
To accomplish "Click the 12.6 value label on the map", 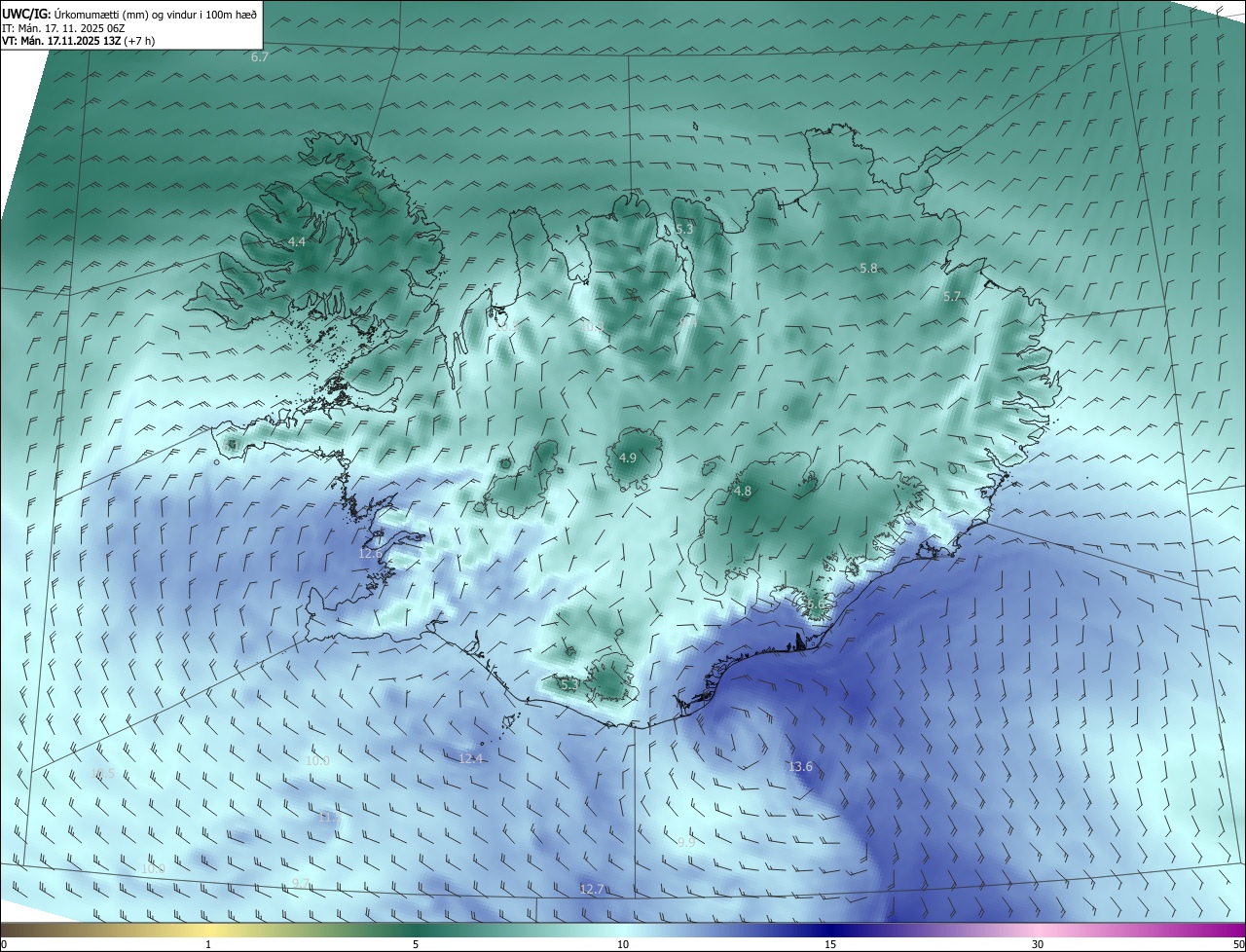I will 371,553.
